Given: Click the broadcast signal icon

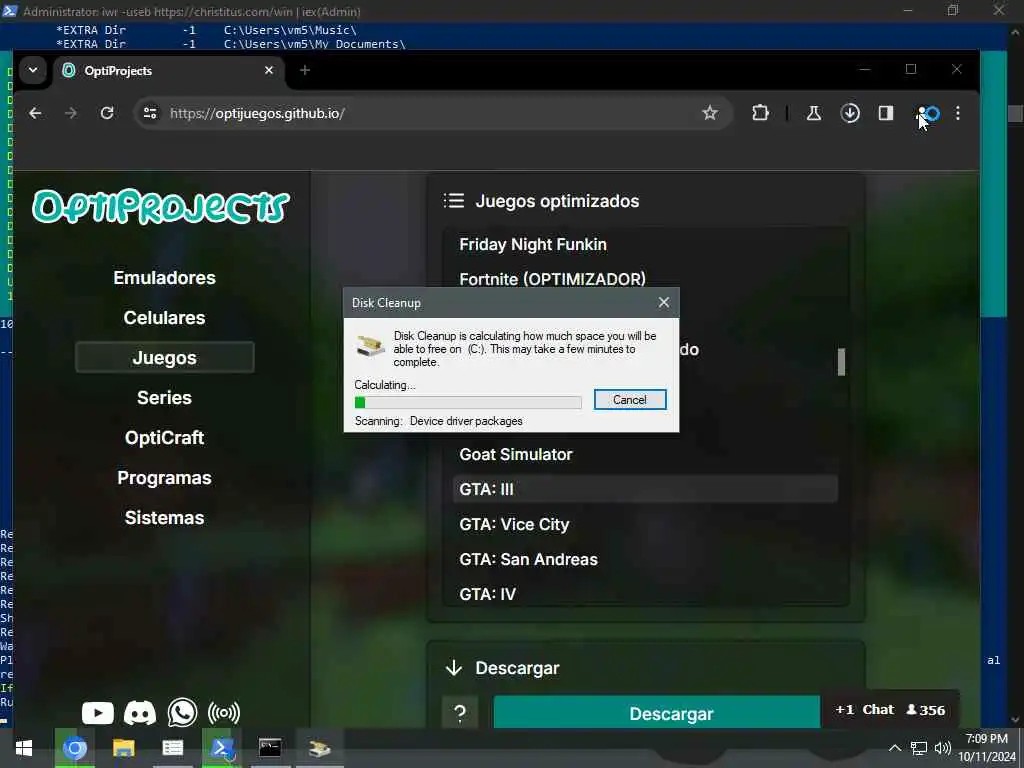Looking at the screenshot, I should pos(224,712).
